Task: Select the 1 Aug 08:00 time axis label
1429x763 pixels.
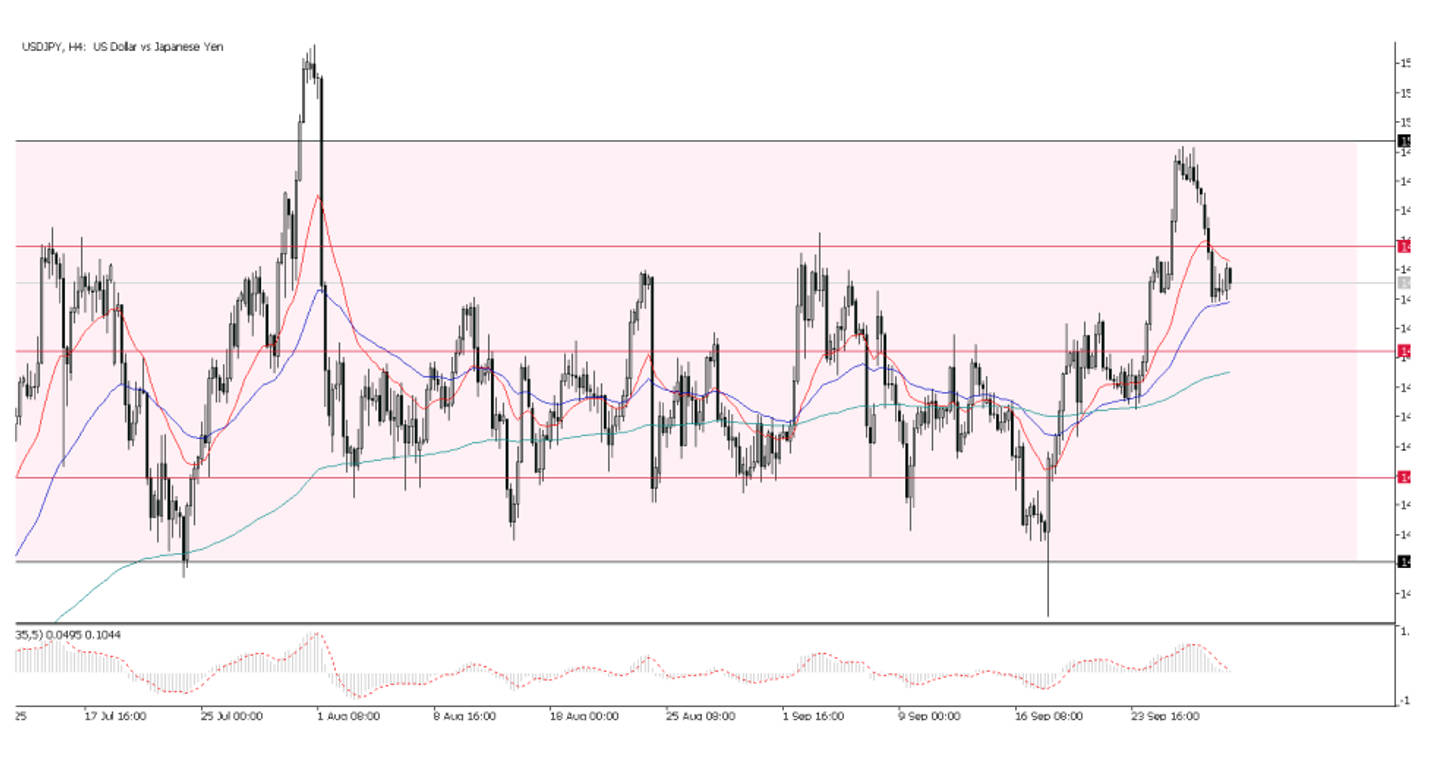Action: pos(348,716)
